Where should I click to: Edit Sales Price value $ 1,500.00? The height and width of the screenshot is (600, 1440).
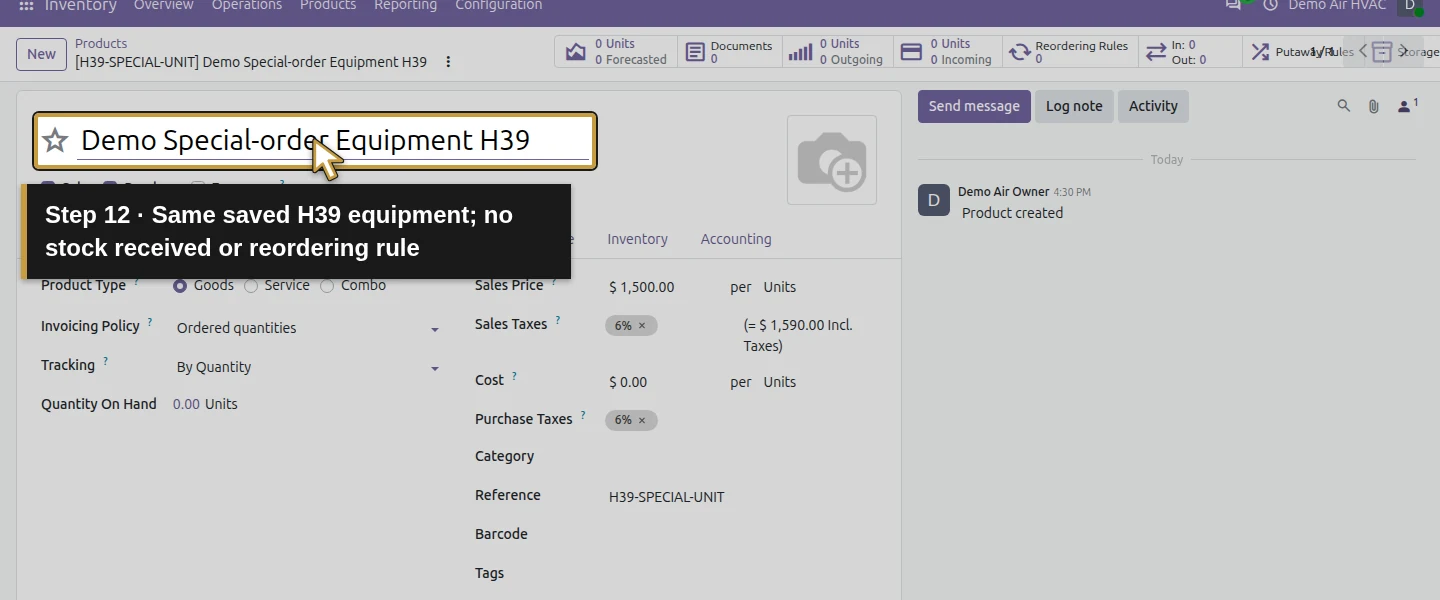(x=642, y=287)
